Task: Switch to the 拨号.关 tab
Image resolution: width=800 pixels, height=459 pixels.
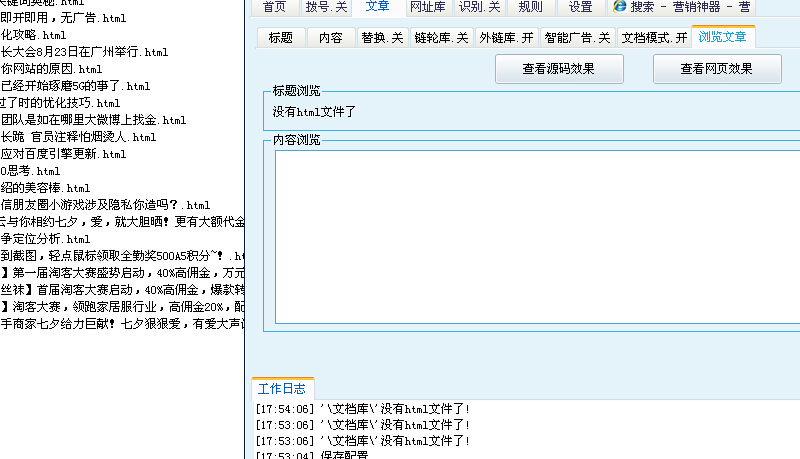Action: [325, 6]
